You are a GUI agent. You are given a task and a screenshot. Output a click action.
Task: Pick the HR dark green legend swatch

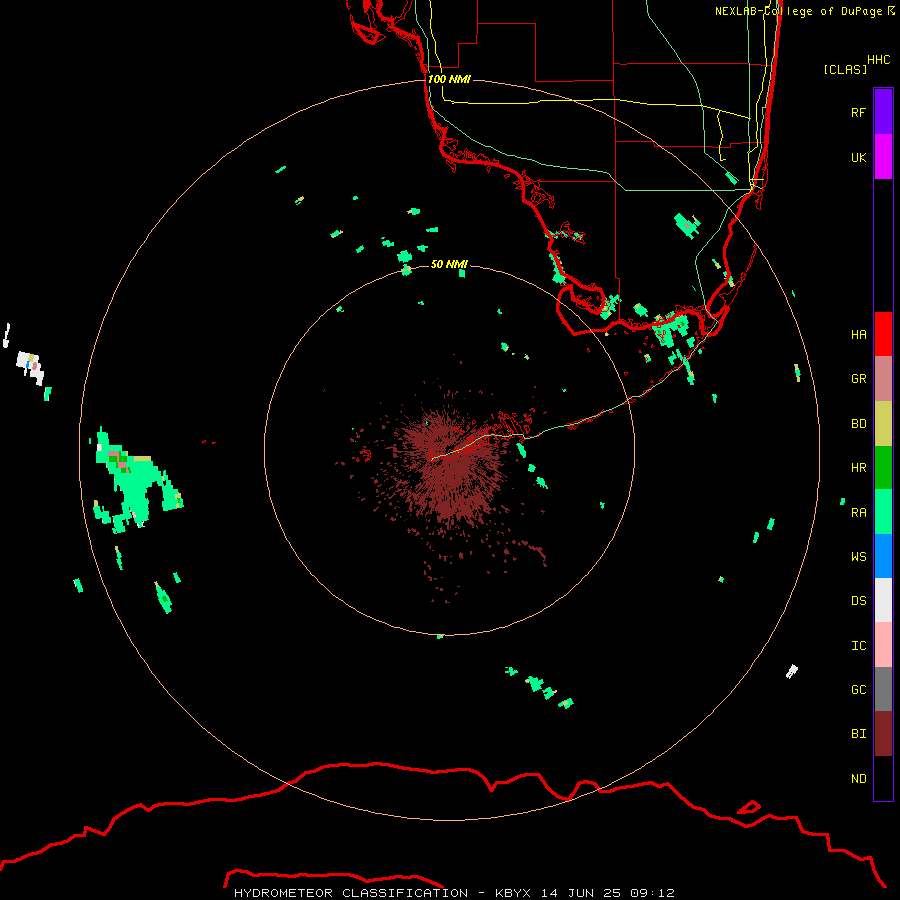click(x=883, y=468)
